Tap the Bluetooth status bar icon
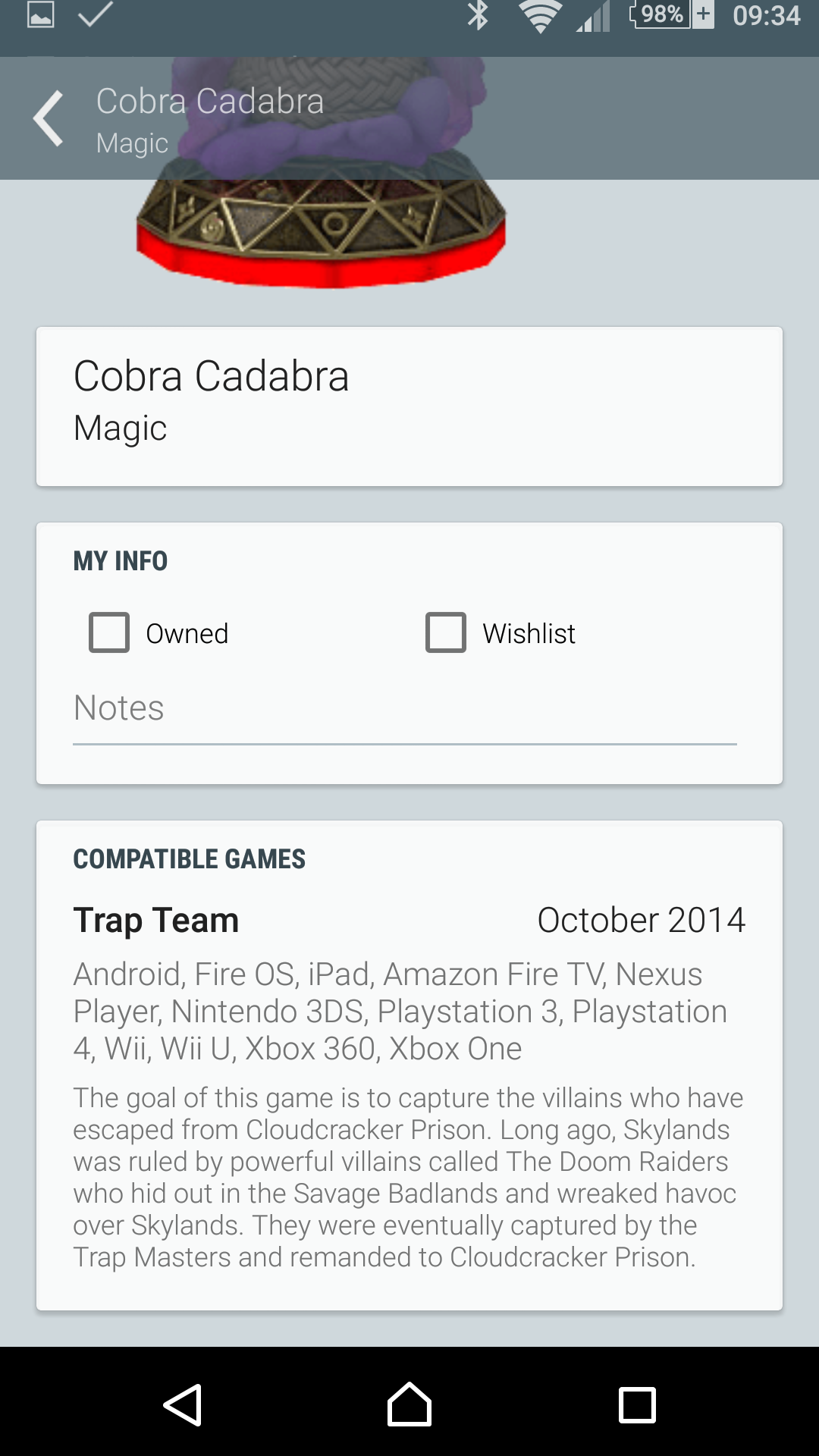Screen dimensions: 819x1456 [x=478, y=15]
